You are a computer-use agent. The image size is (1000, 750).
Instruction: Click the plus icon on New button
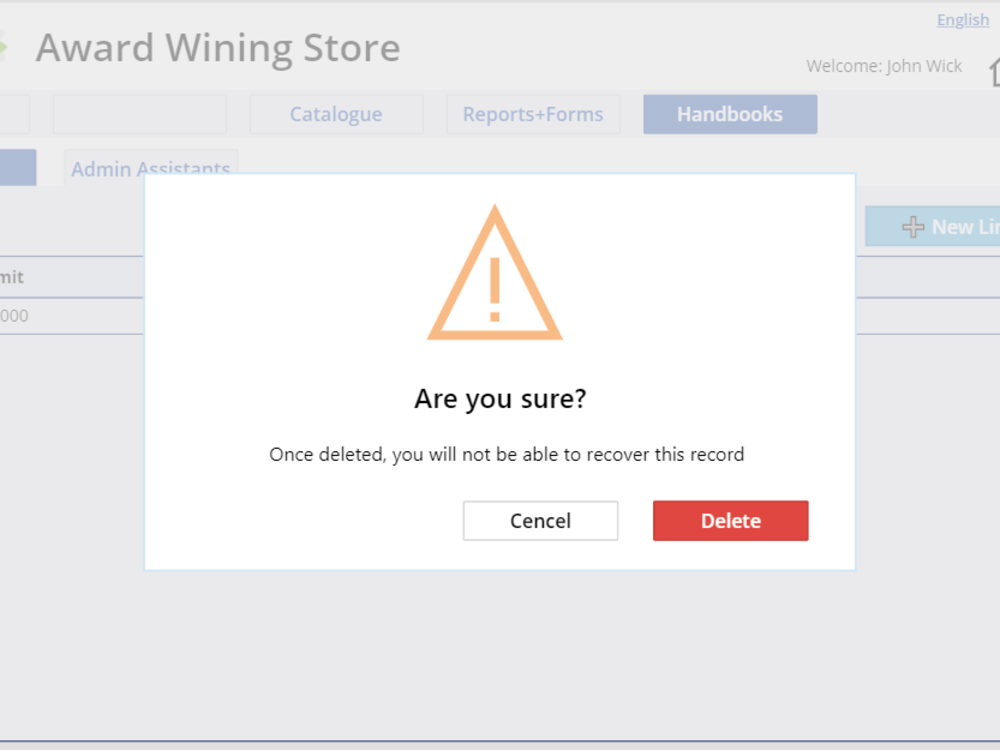pyautogui.click(x=913, y=226)
